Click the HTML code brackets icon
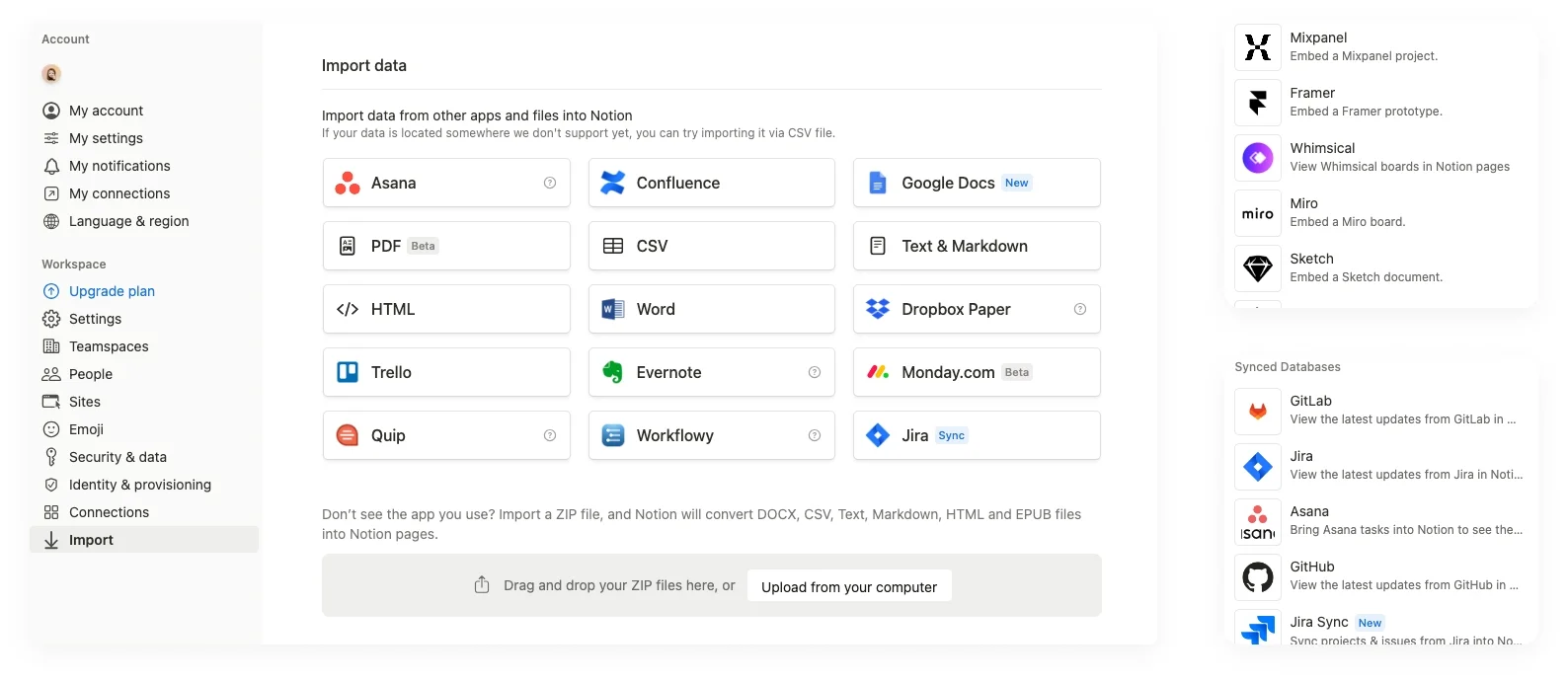 coord(348,309)
